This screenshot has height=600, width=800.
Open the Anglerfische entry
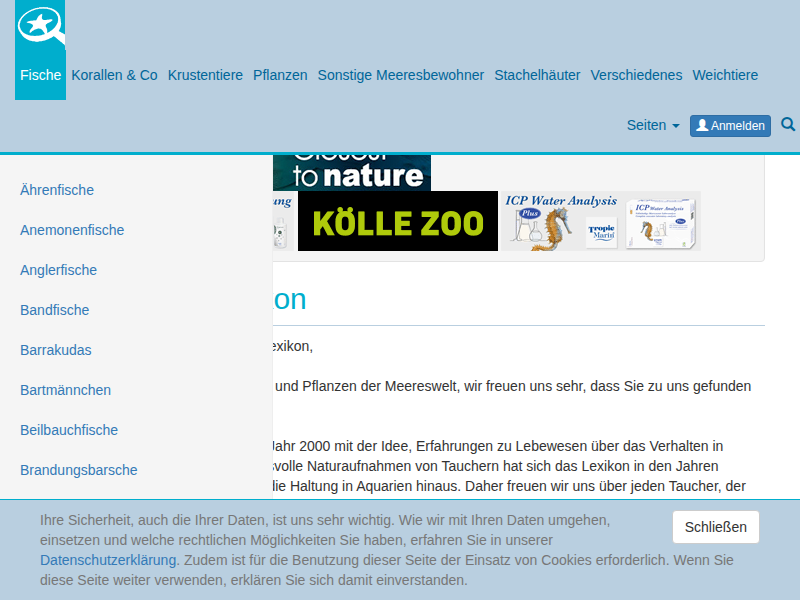[58, 270]
